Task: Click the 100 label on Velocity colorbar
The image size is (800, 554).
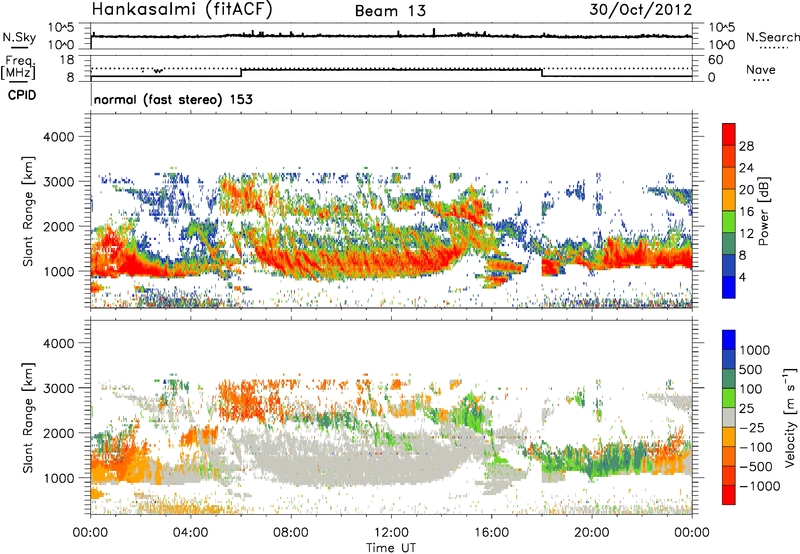Action: coord(753,389)
